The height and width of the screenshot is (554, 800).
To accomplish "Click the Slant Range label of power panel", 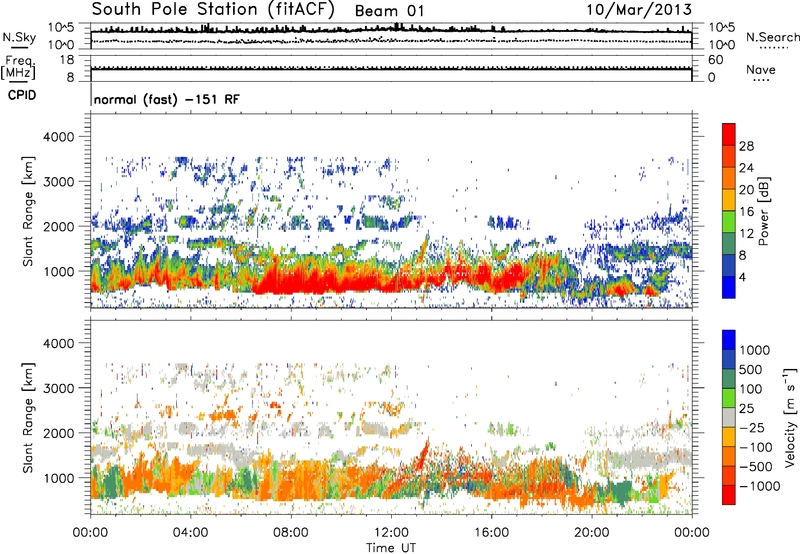I will click(28, 211).
